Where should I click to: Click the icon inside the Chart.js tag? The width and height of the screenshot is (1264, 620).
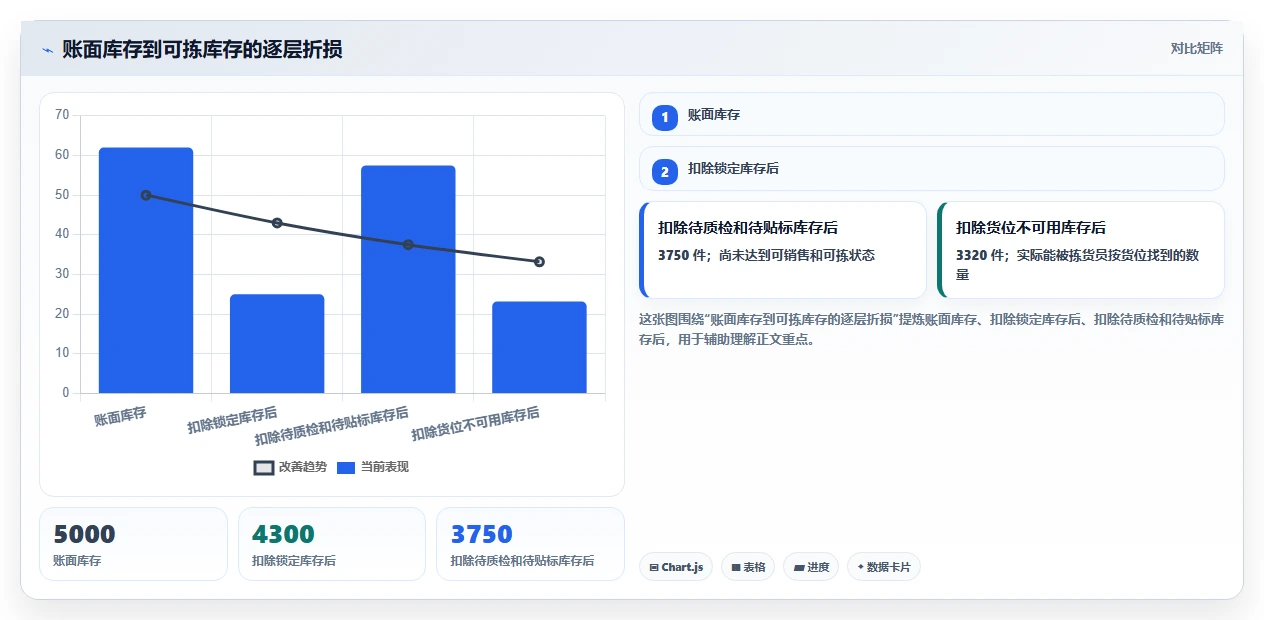(654, 567)
